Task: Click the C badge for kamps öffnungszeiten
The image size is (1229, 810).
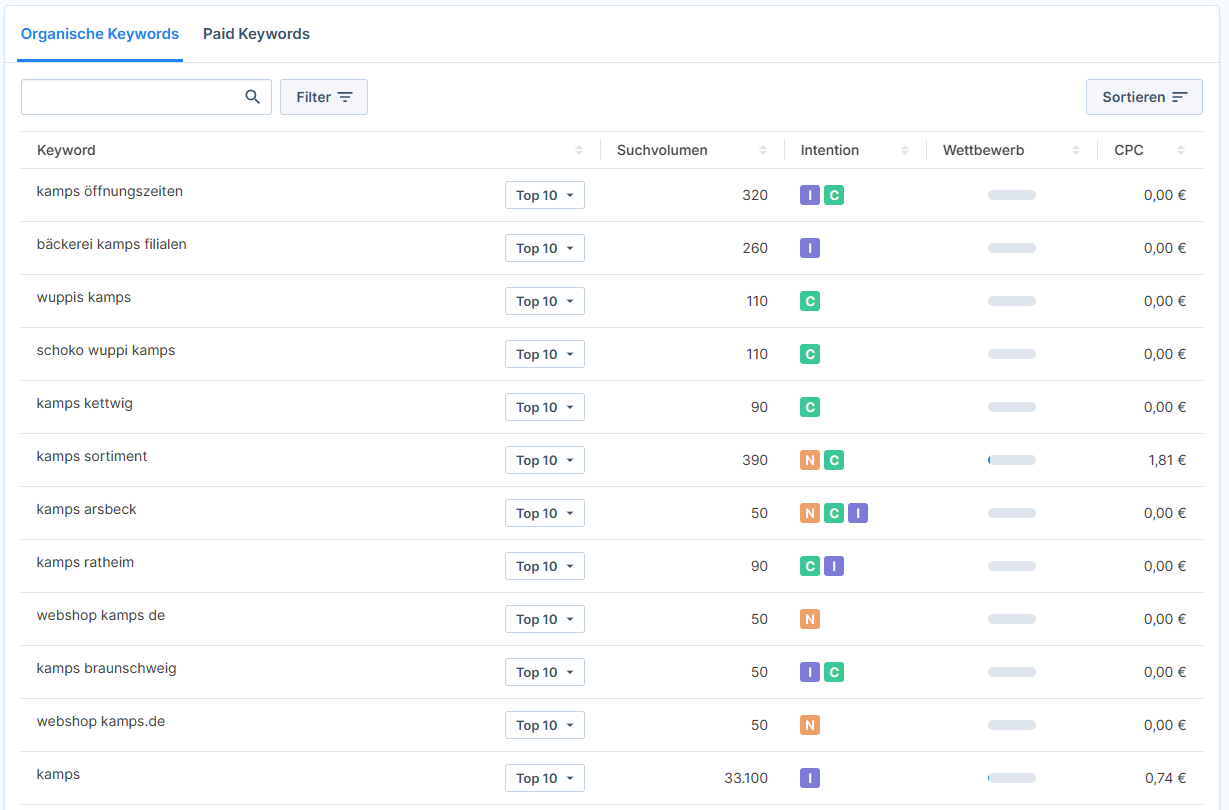Action: [834, 195]
